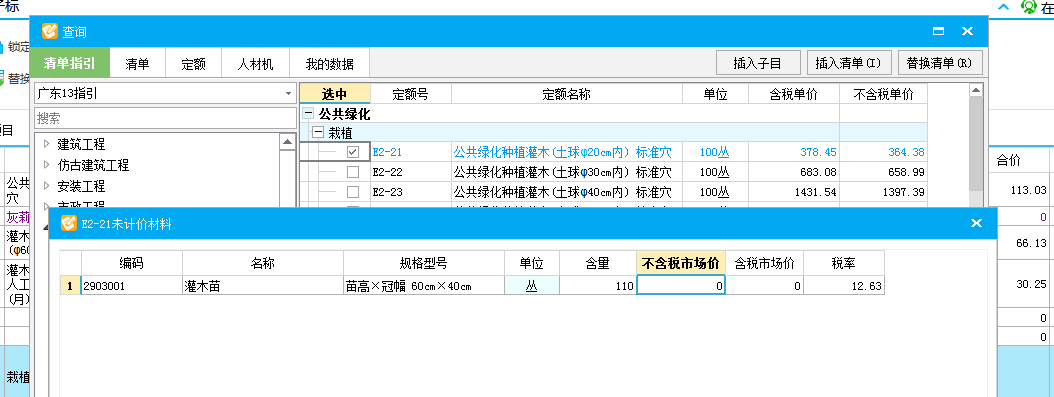Click the 含税市场价 cell of 灌木苗
This screenshot has width=1054, height=397.
coord(765,285)
